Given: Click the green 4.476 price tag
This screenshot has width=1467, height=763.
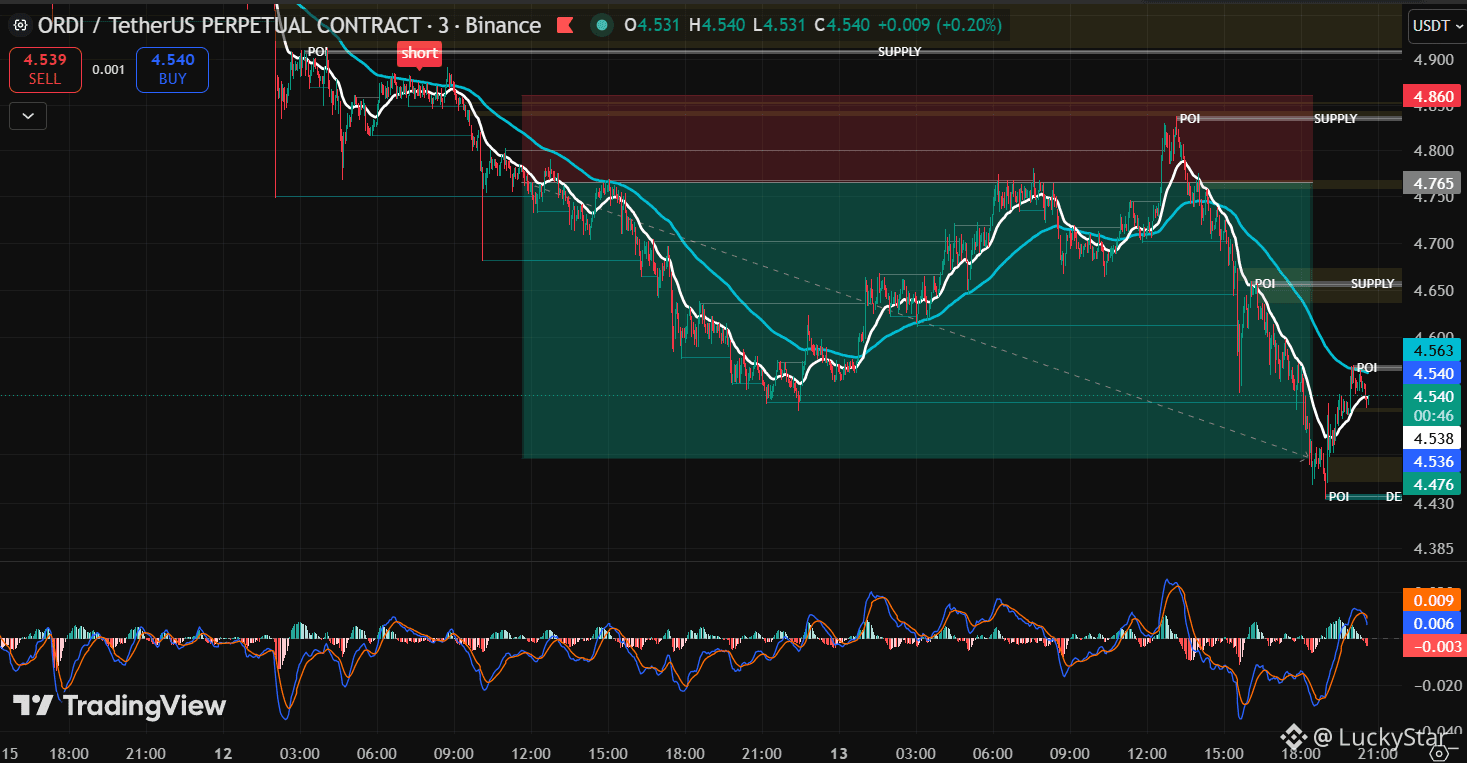Looking at the screenshot, I should click(x=1432, y=485).
